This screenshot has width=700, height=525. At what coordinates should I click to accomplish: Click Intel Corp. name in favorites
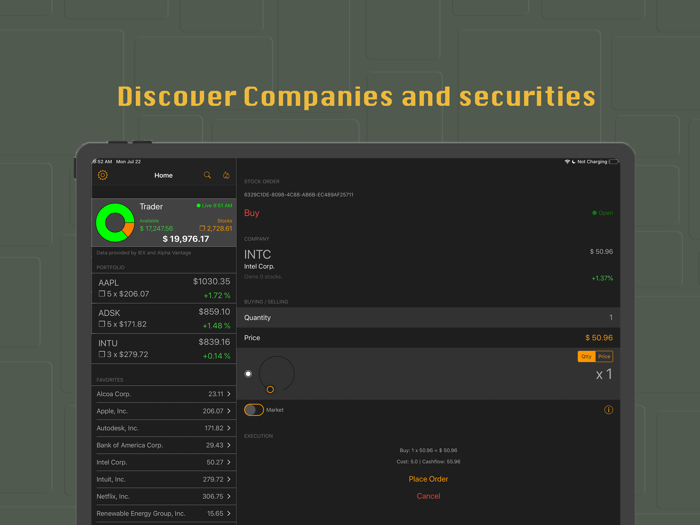[x=112, y=462]
